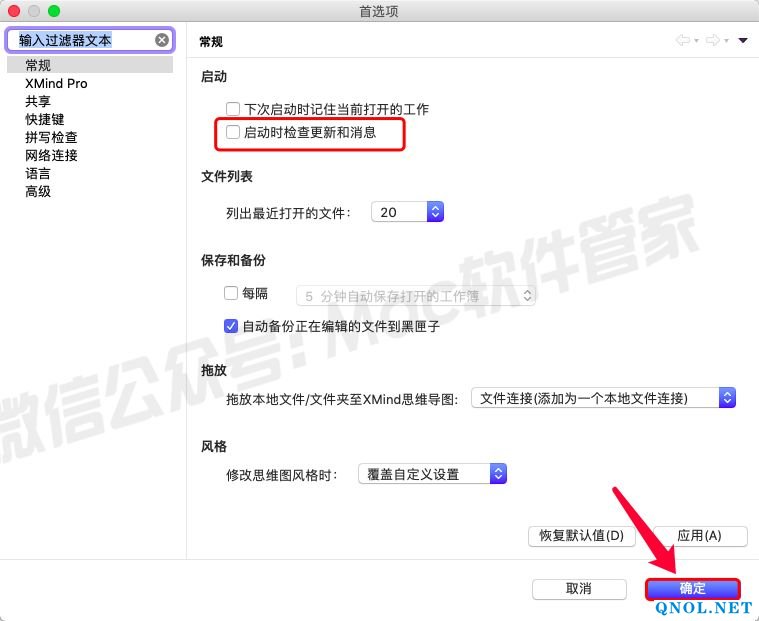This screenshot has width=759, height=621.
Task: Confirm settings with the 确定 button
Action: [x=692, y=588]
